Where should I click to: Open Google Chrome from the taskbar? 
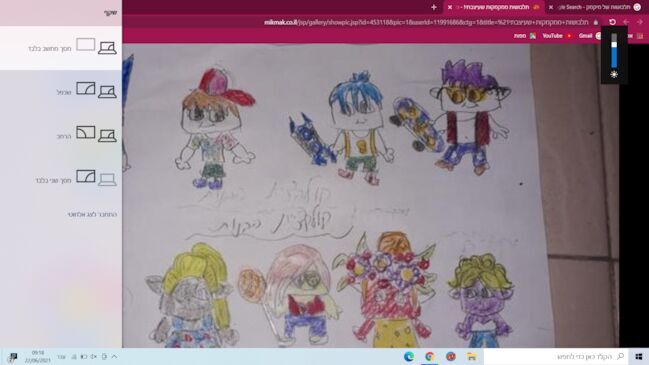click(430, 356)
